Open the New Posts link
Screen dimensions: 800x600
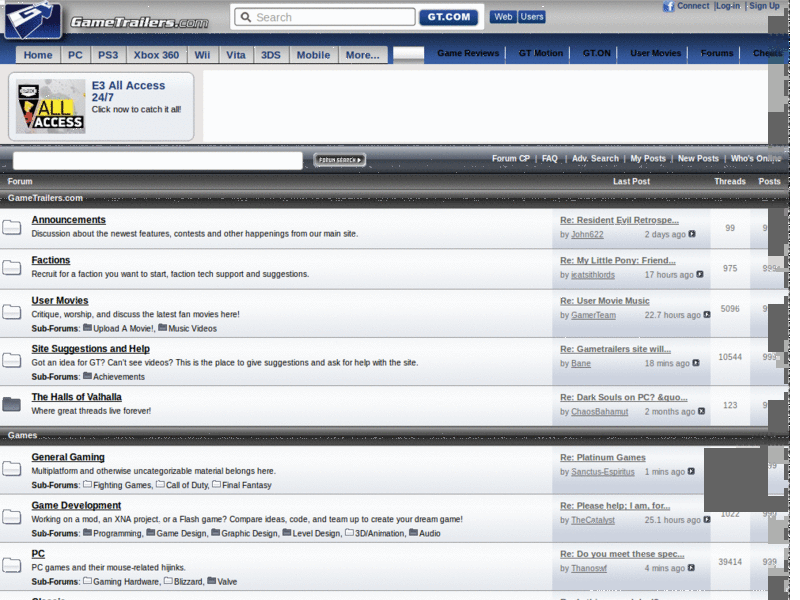698,159
